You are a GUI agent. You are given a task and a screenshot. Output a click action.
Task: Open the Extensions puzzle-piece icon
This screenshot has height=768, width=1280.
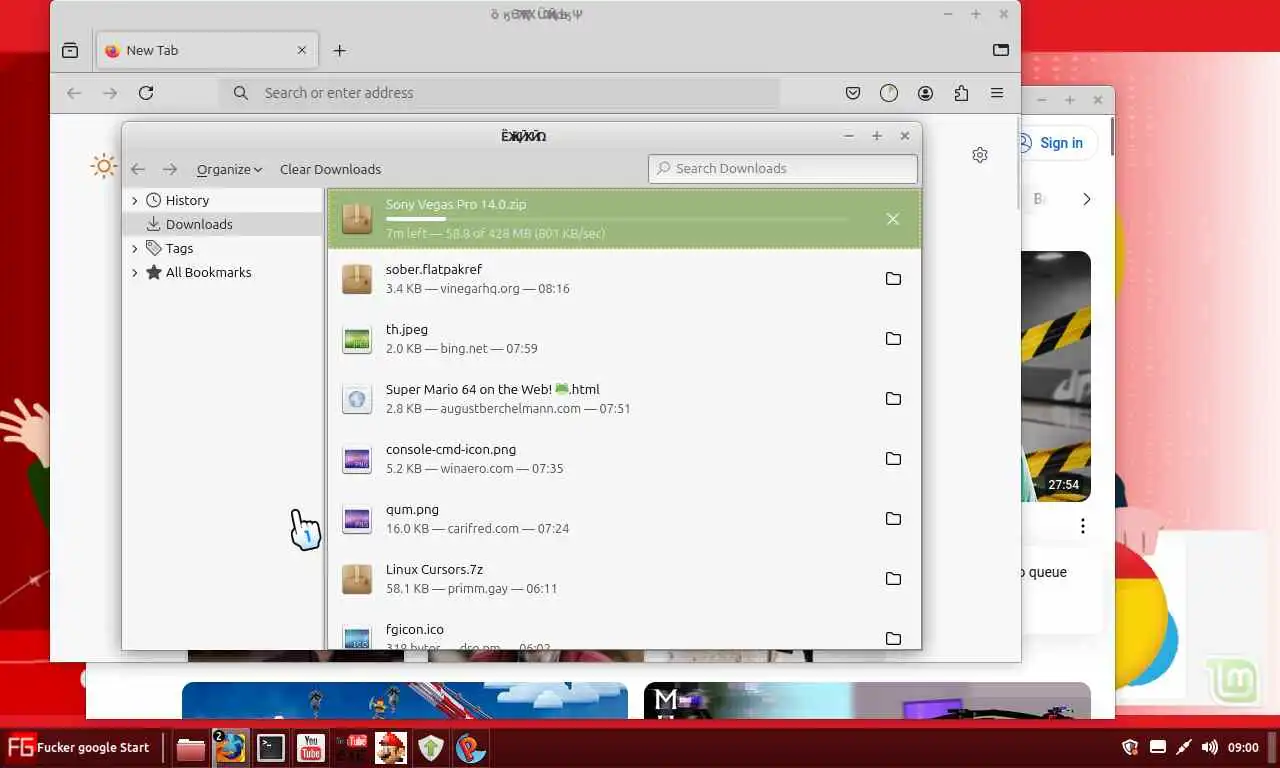pos(961,93)
